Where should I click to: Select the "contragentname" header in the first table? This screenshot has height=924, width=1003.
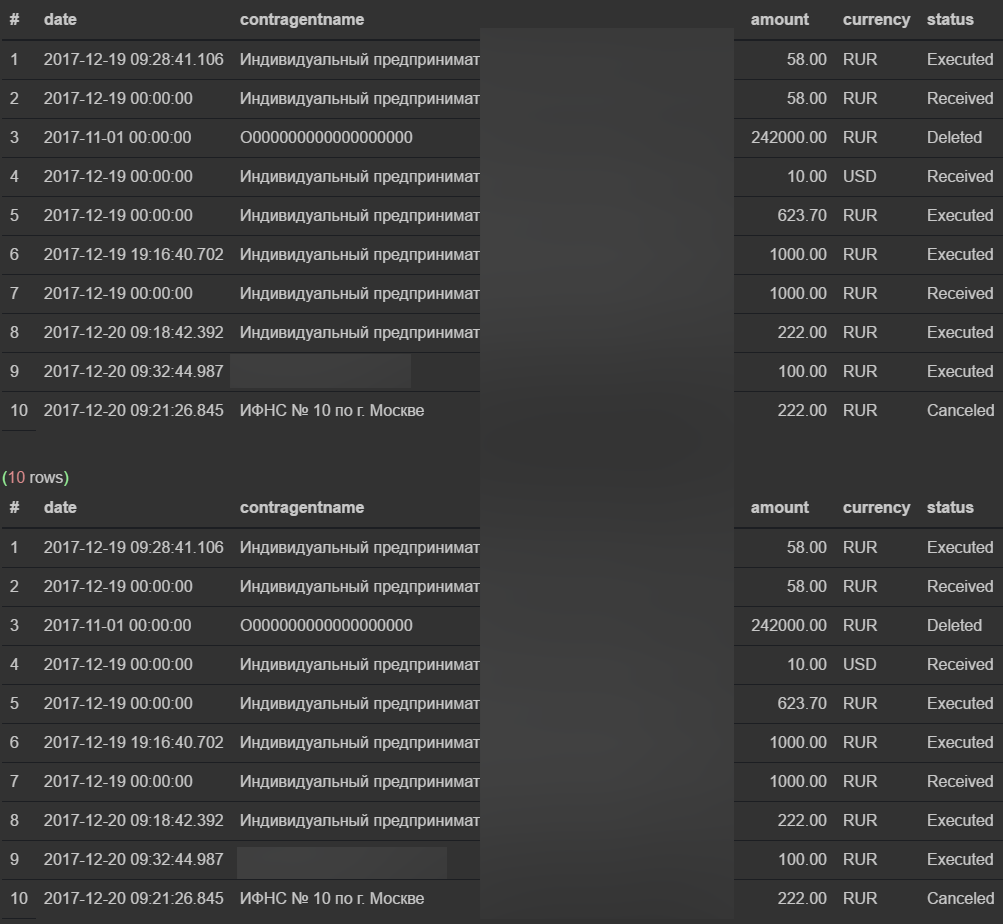[x=302, y=20]
